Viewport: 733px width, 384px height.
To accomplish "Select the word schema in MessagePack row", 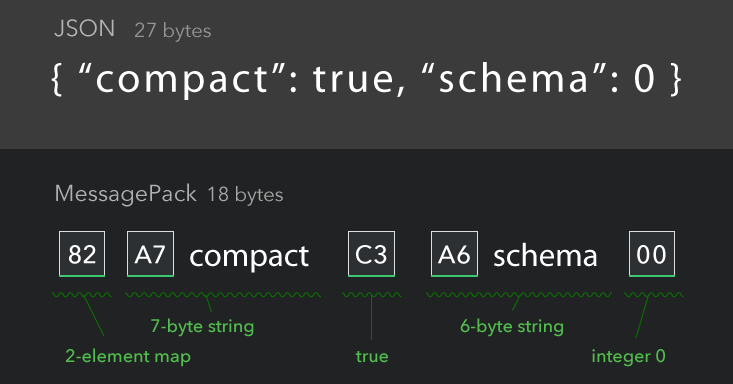I will click(546, 256).
